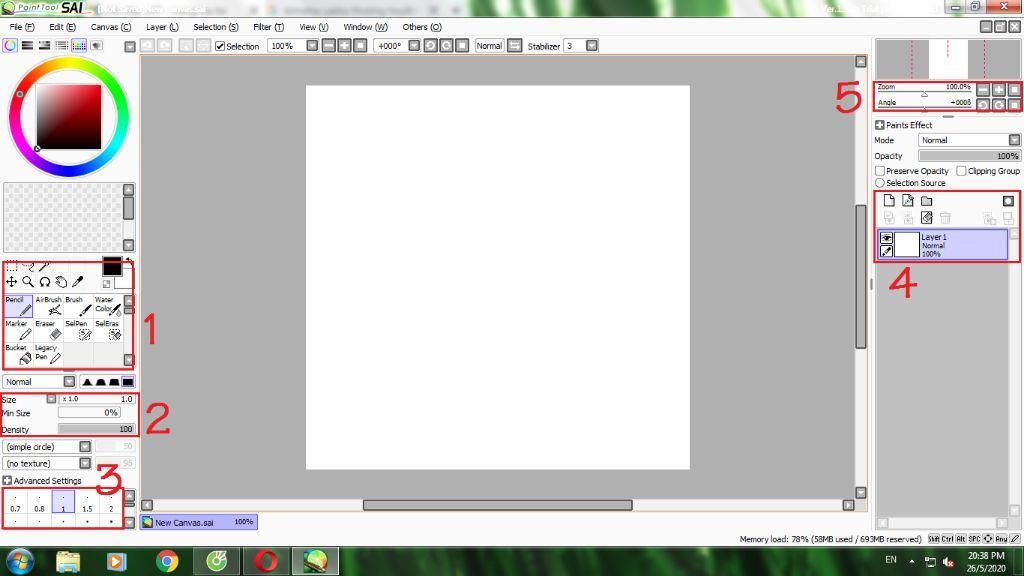
Task: Select the 1.5 brush size preset
Action: [87, 503]
